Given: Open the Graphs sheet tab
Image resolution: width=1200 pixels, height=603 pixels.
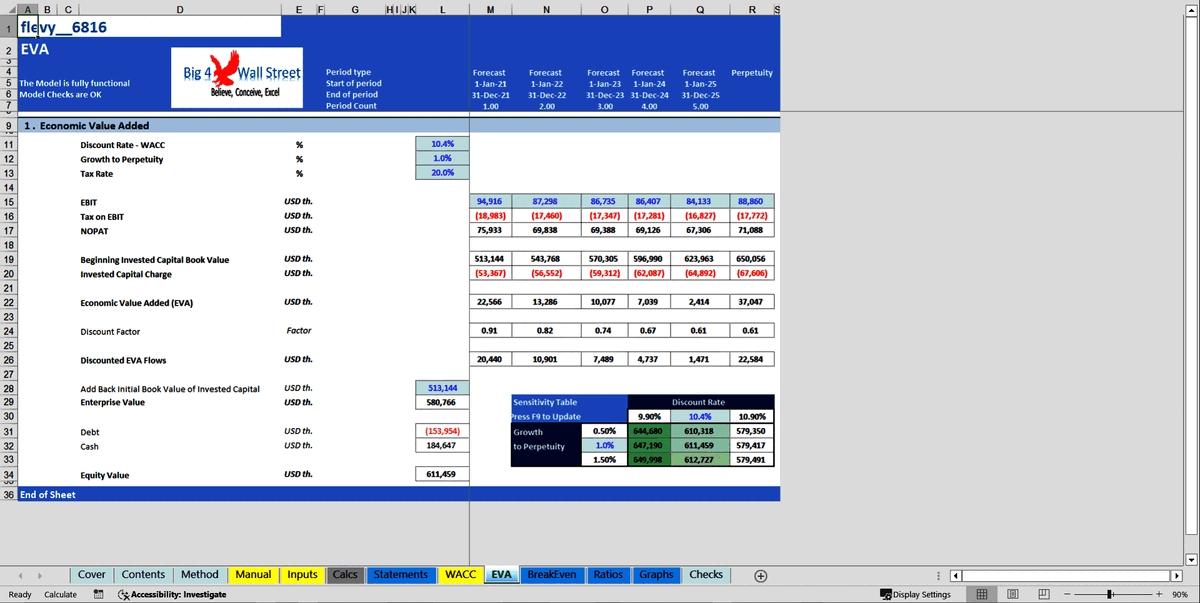Looking at the screenshot, I should coord(656,575).
